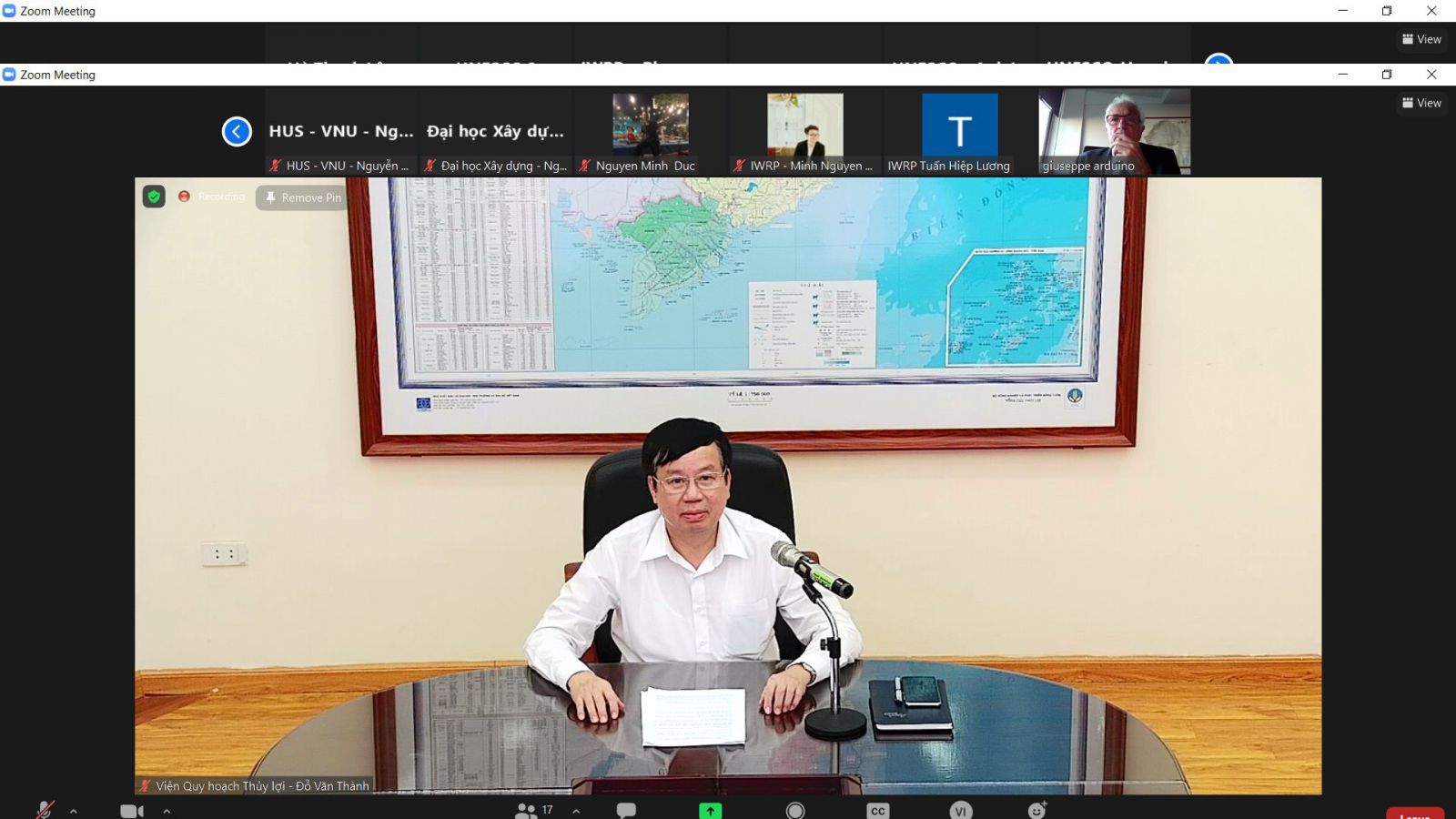The height and width of the screenshot is (819, 1456).
Task: Open the View menu in background Zoom window
Action: coord(1421,39)
